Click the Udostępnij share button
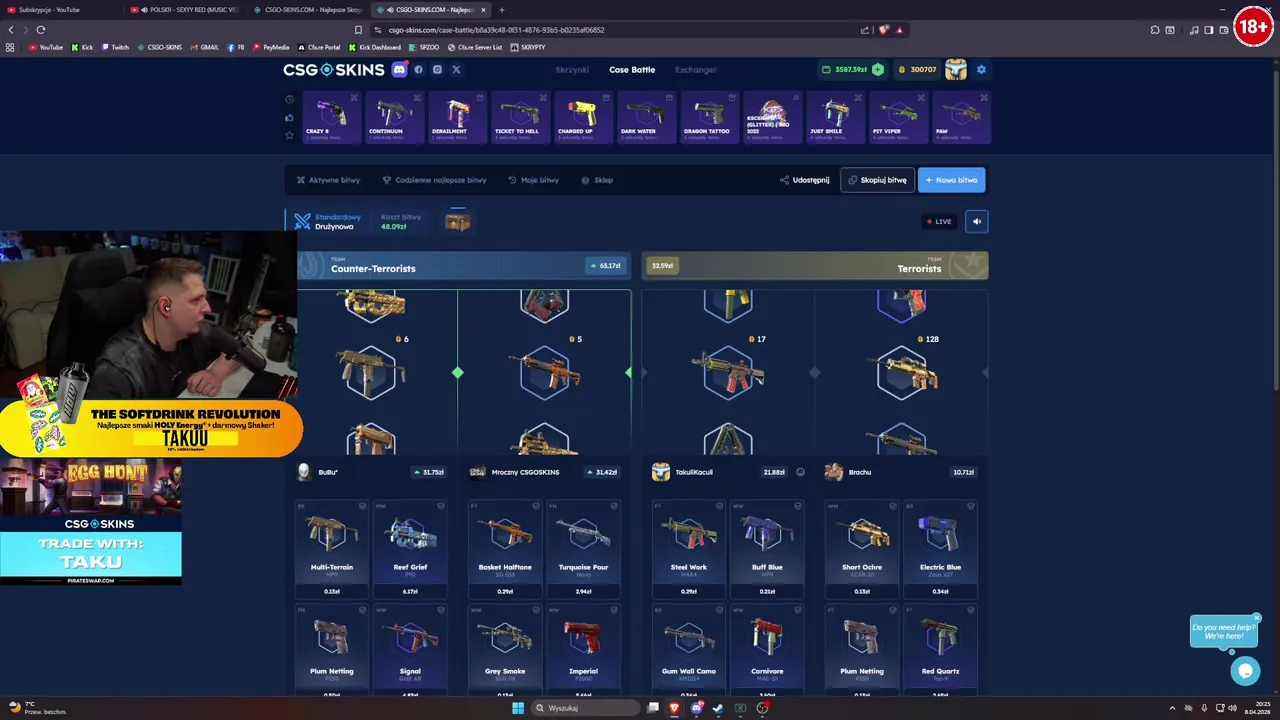 (x=805, y=180)
